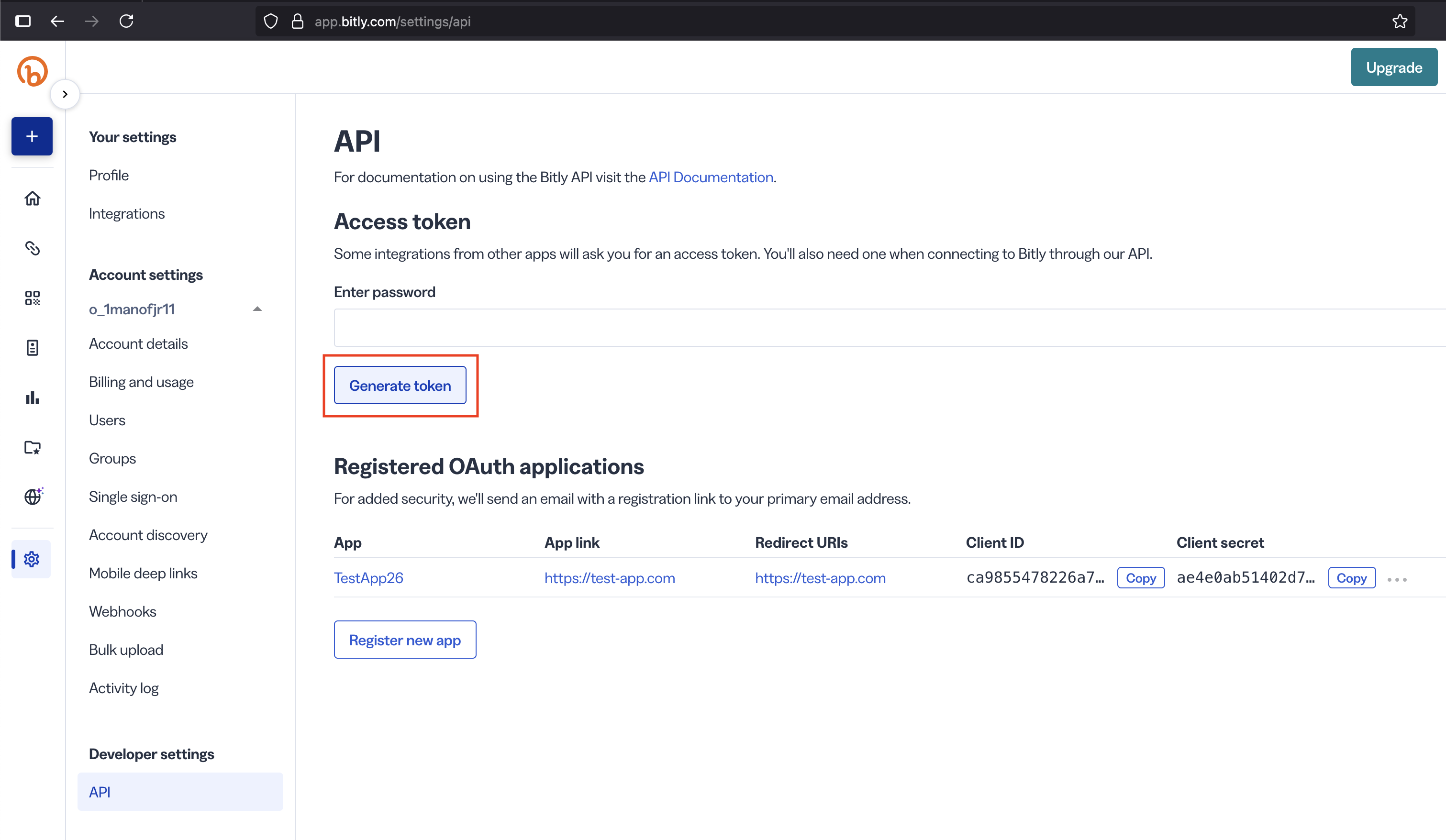The width and height of the screenshot is (1446, 840).
Task: Open the Home icon in the sidebar
Action: [x=32, y=199]
